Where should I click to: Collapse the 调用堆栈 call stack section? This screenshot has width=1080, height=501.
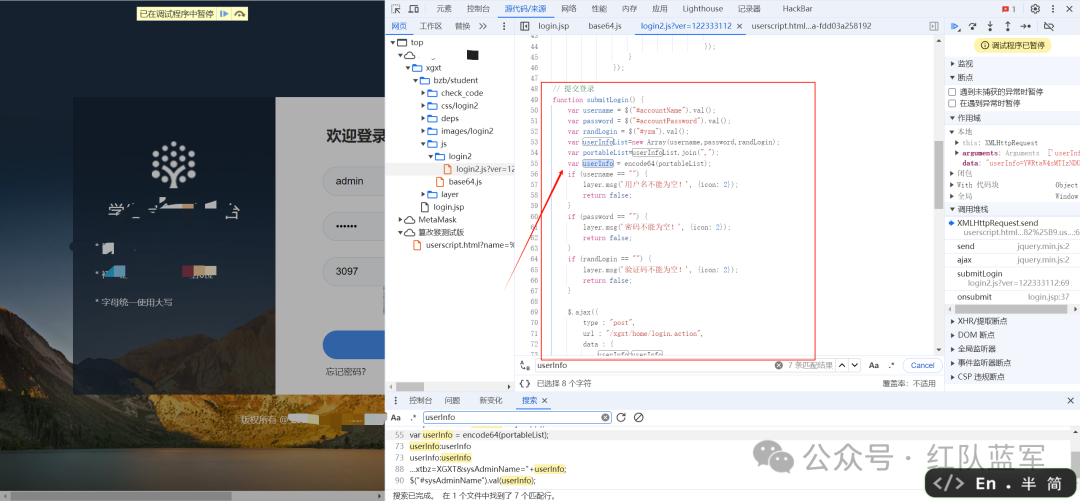tap(951, 209)
